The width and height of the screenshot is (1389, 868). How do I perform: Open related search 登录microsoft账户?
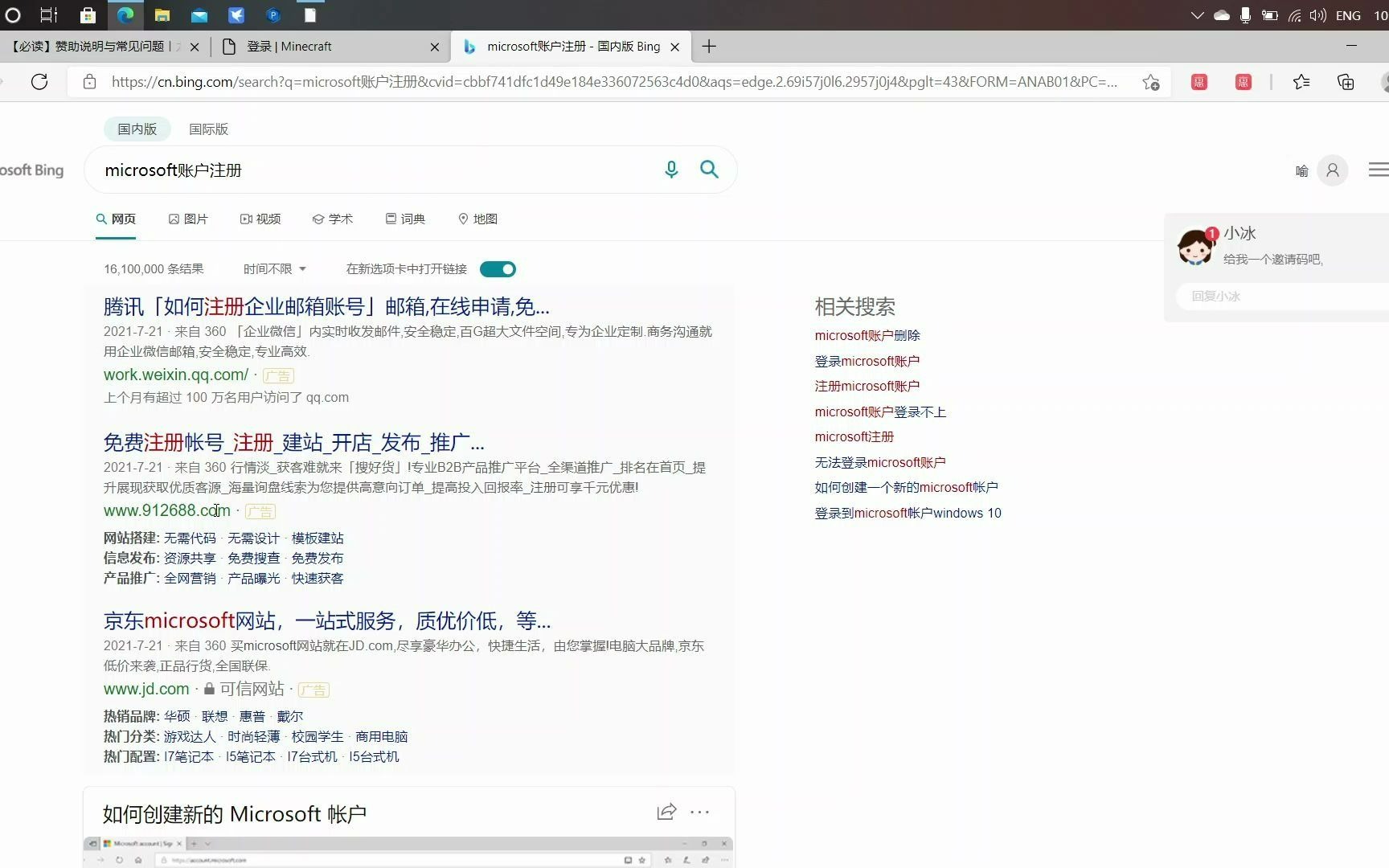pyautogui.click(x=867, y=361)
